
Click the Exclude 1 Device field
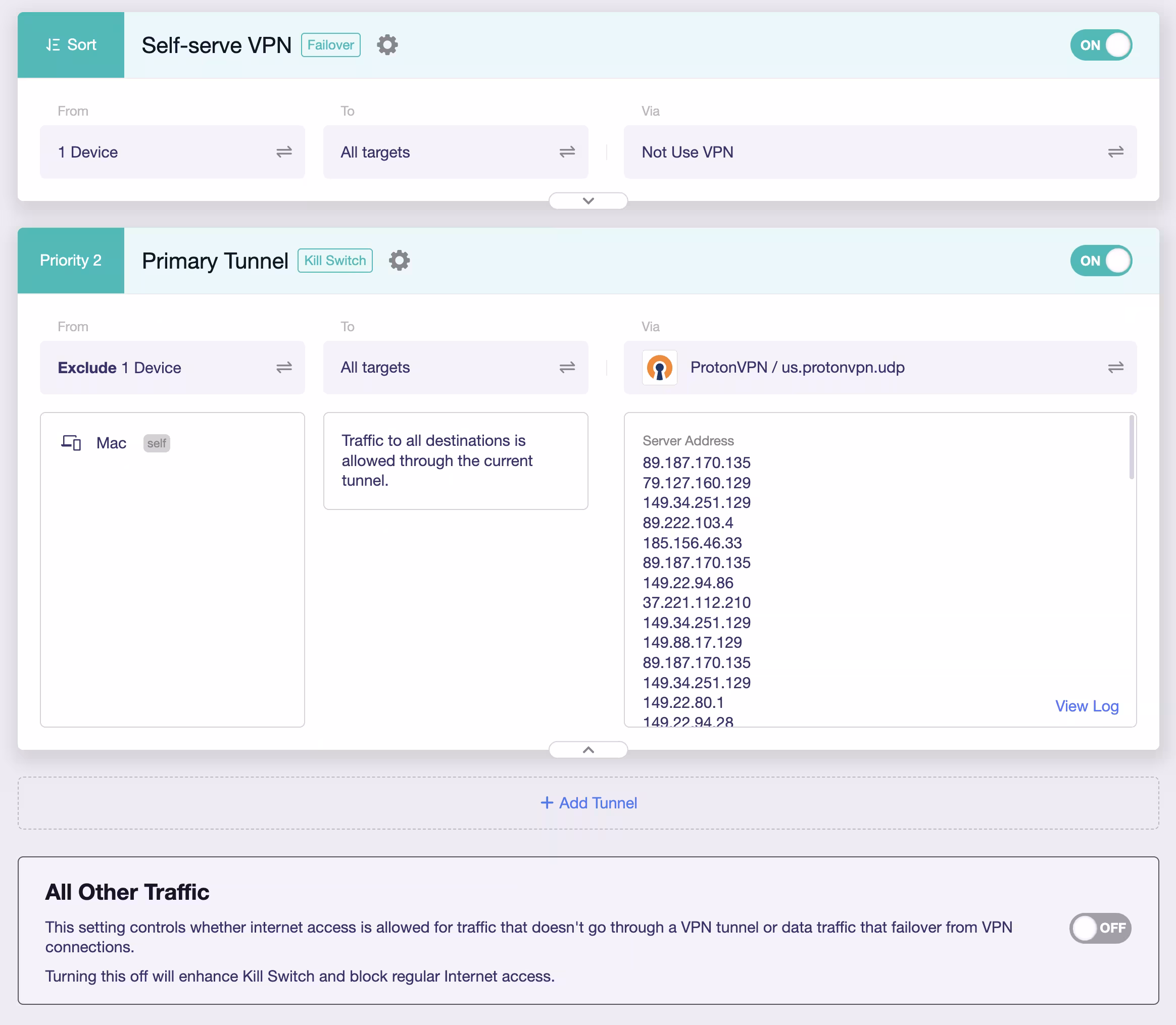point(118,368)
